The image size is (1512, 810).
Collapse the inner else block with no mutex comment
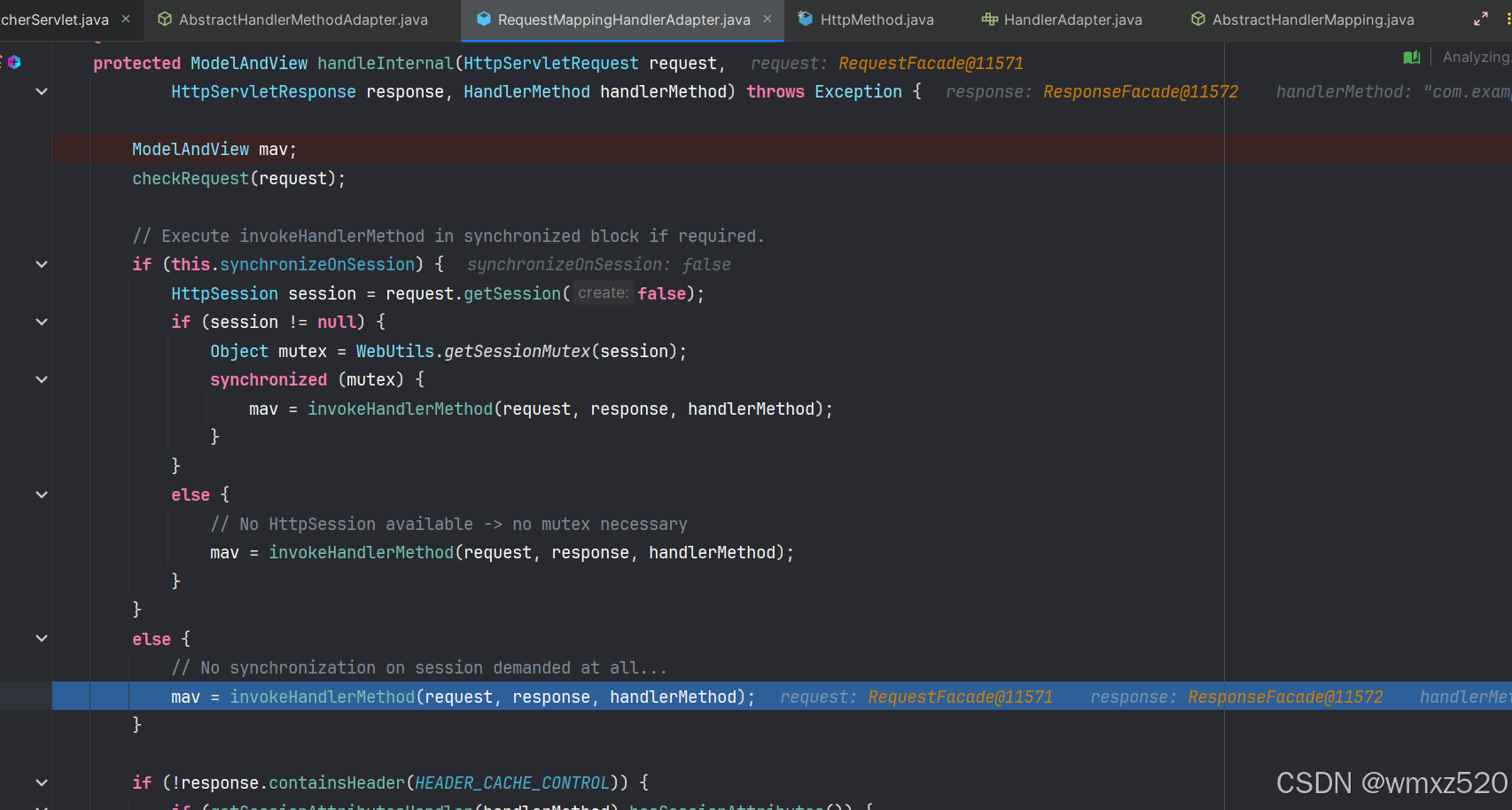pyautogui.click(x=42, y=495)
